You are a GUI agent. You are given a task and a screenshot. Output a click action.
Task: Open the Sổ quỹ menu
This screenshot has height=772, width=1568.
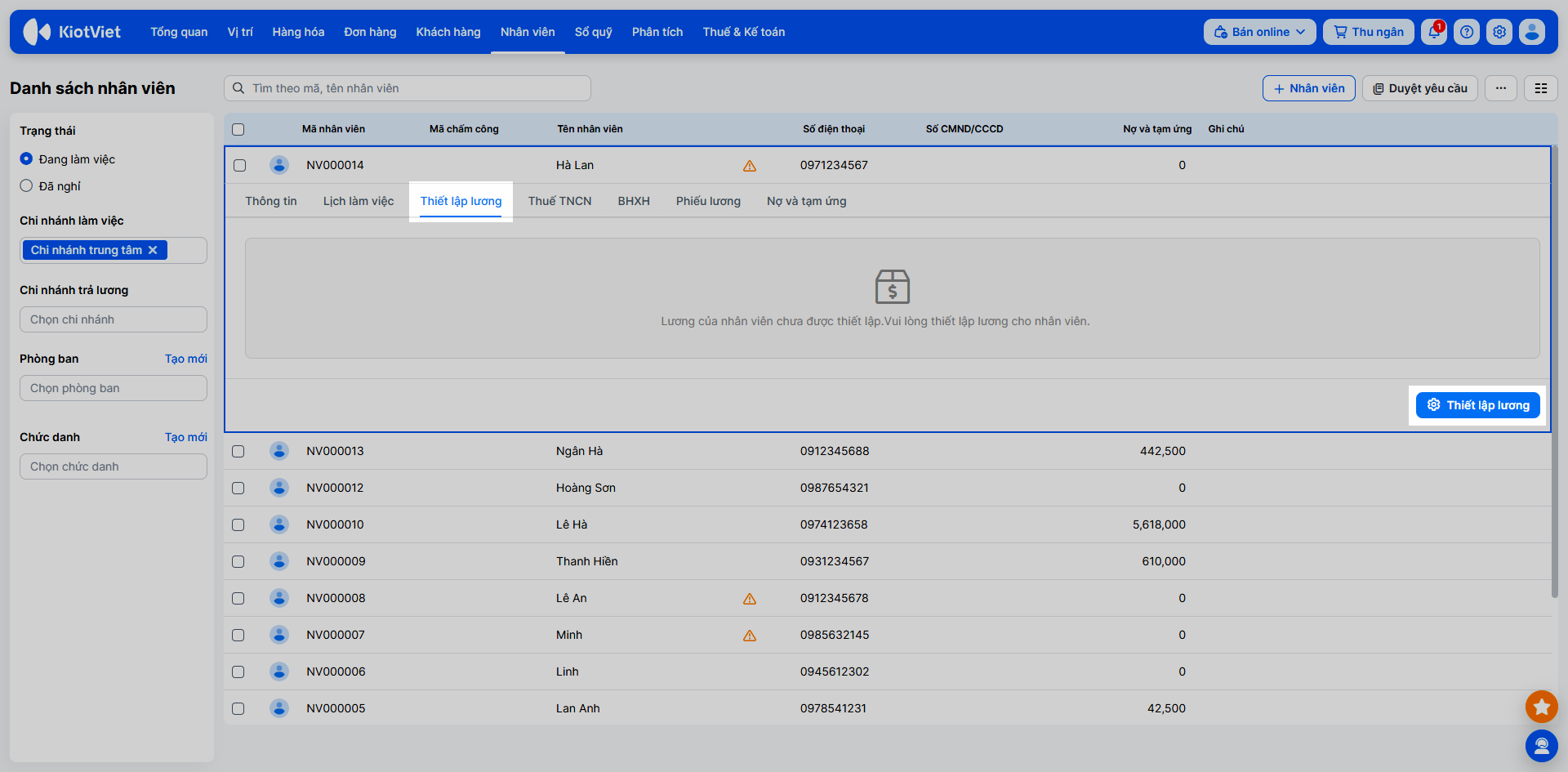coord(594,32)
